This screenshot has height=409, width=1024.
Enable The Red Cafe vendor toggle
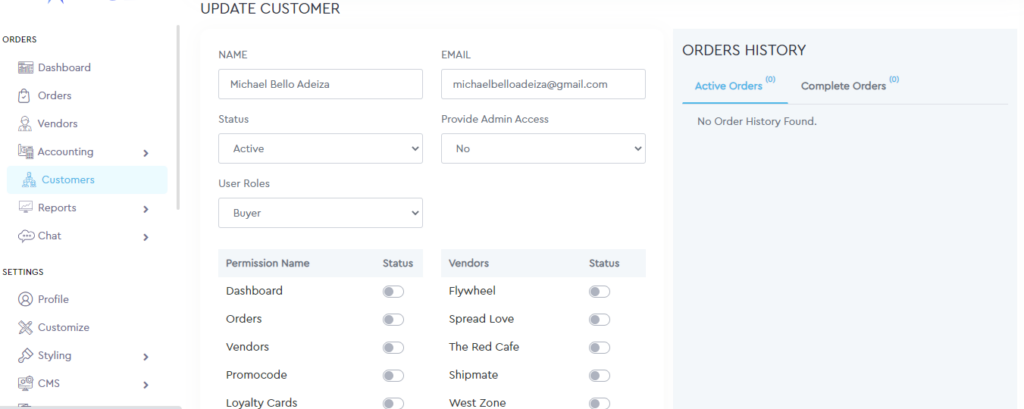(x=599, y=347)
